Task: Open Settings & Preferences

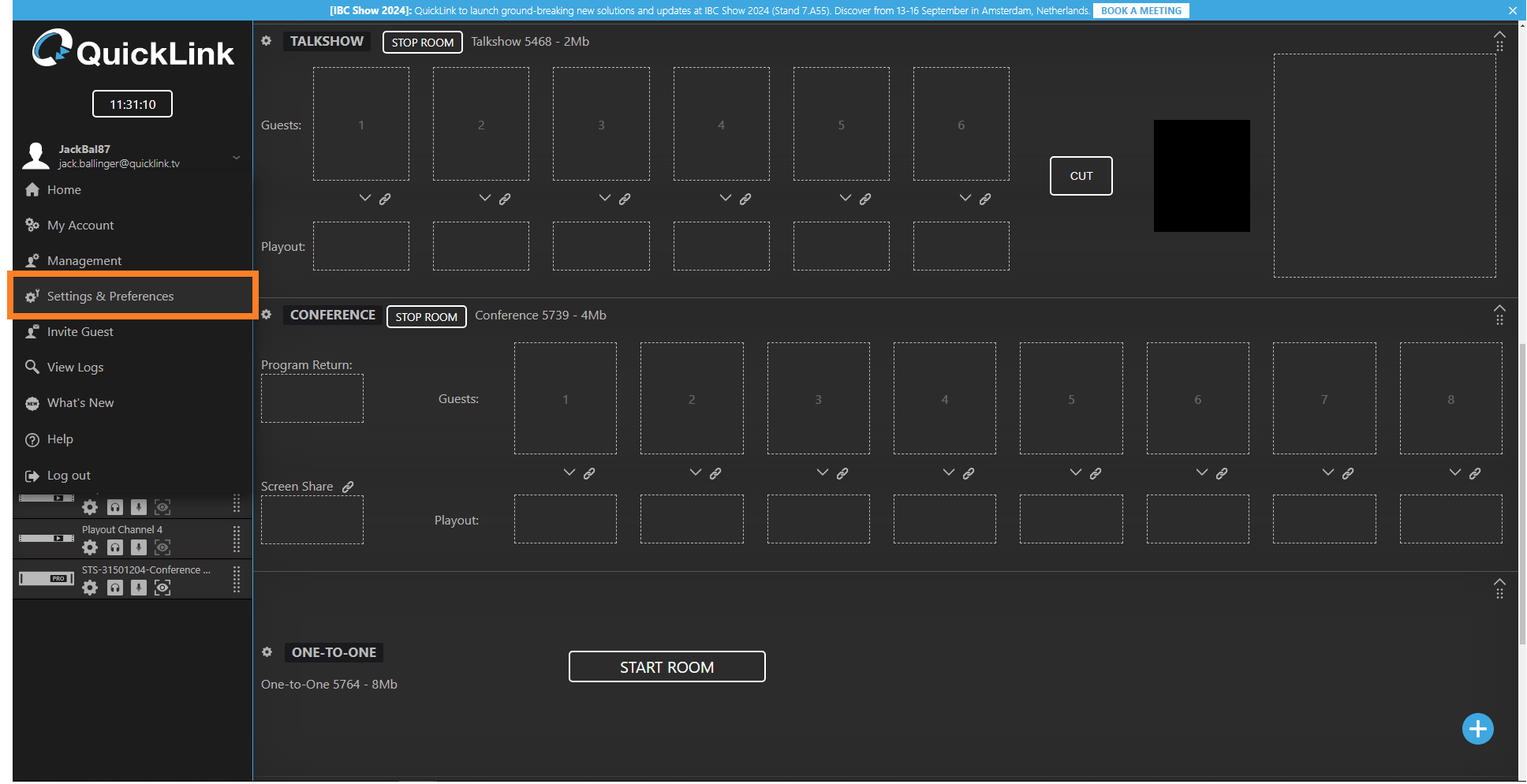Action: (133, 297)
